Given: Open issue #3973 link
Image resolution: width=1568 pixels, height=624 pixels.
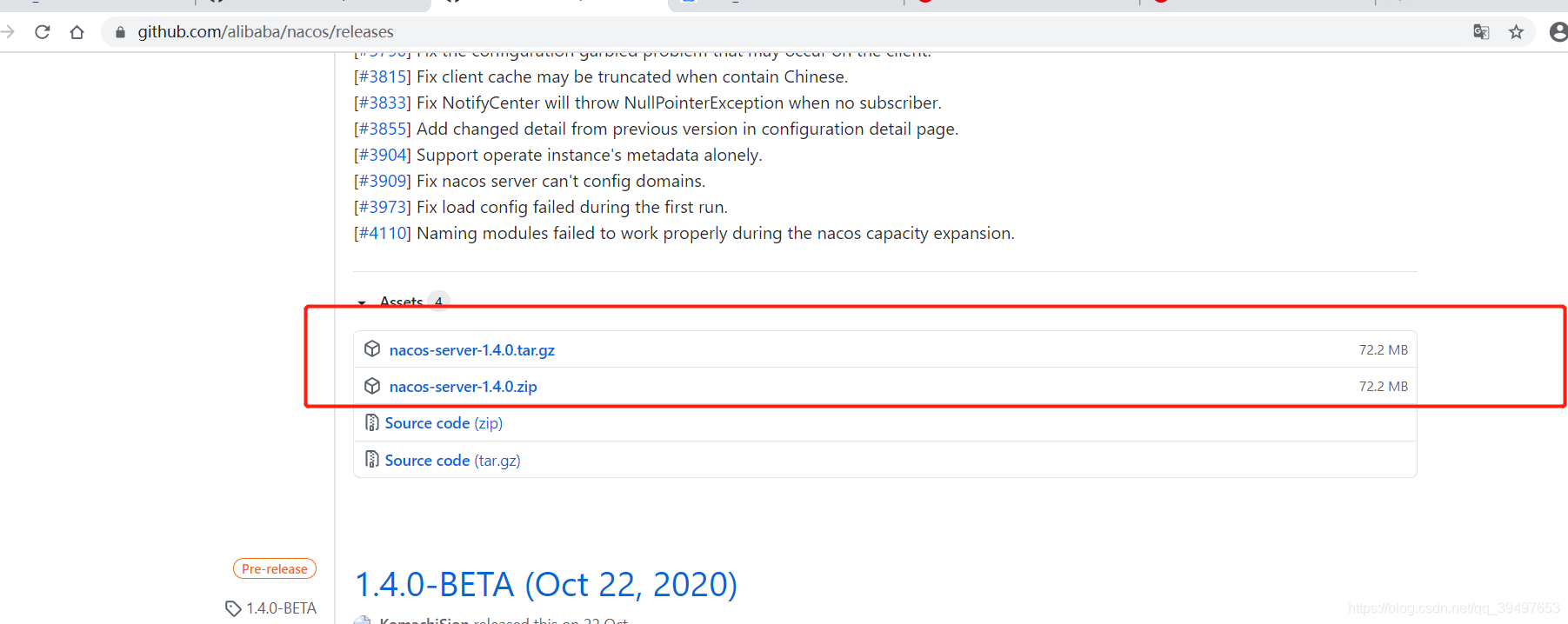Looking at the screenshot, I should [383, 207].
